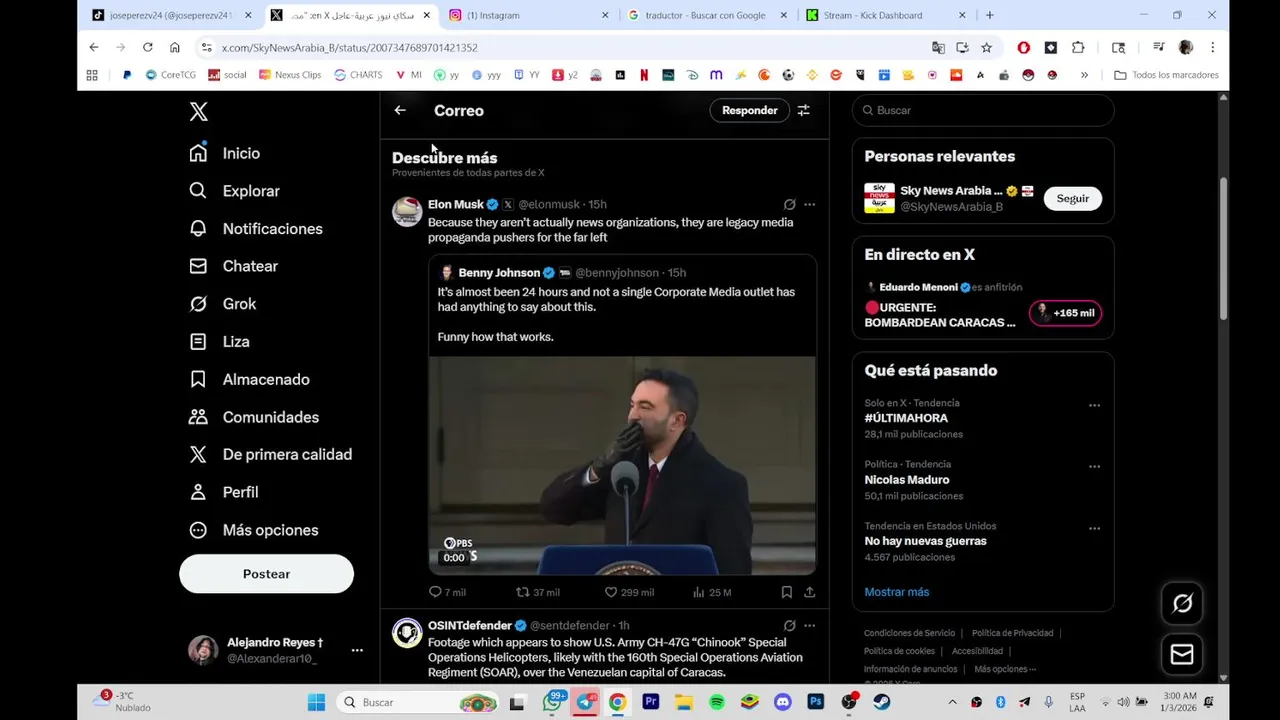Open the floating messages envelope button

tap(1182, 655)
